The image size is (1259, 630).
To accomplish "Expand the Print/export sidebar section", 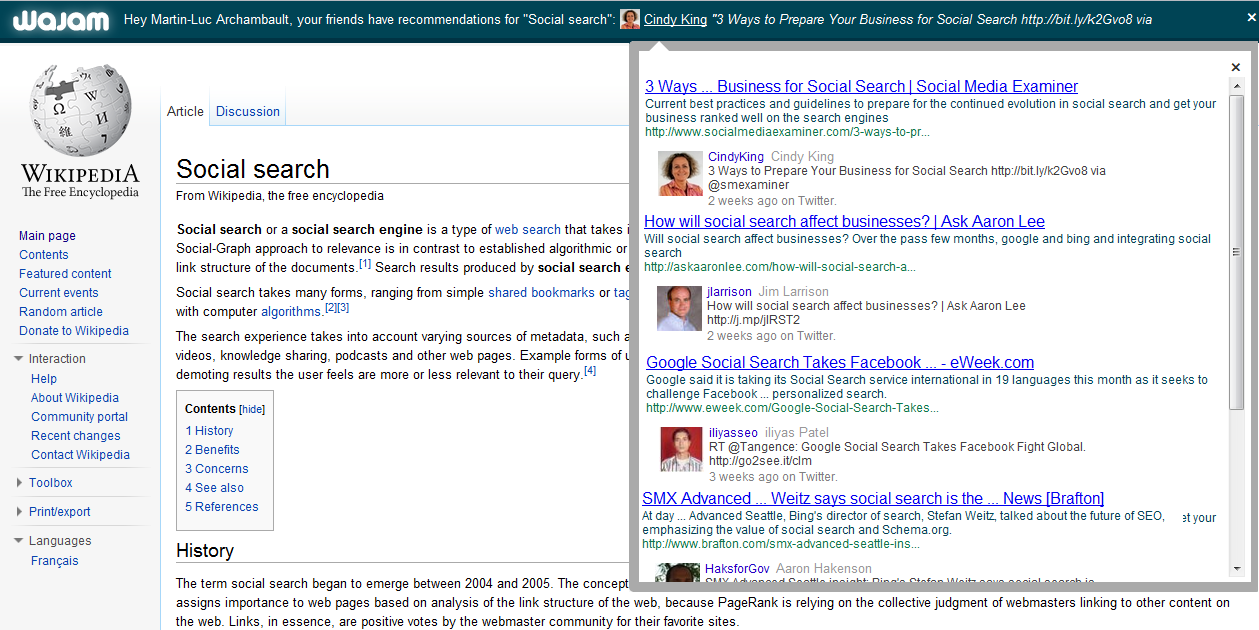I will tap(19, 512).
